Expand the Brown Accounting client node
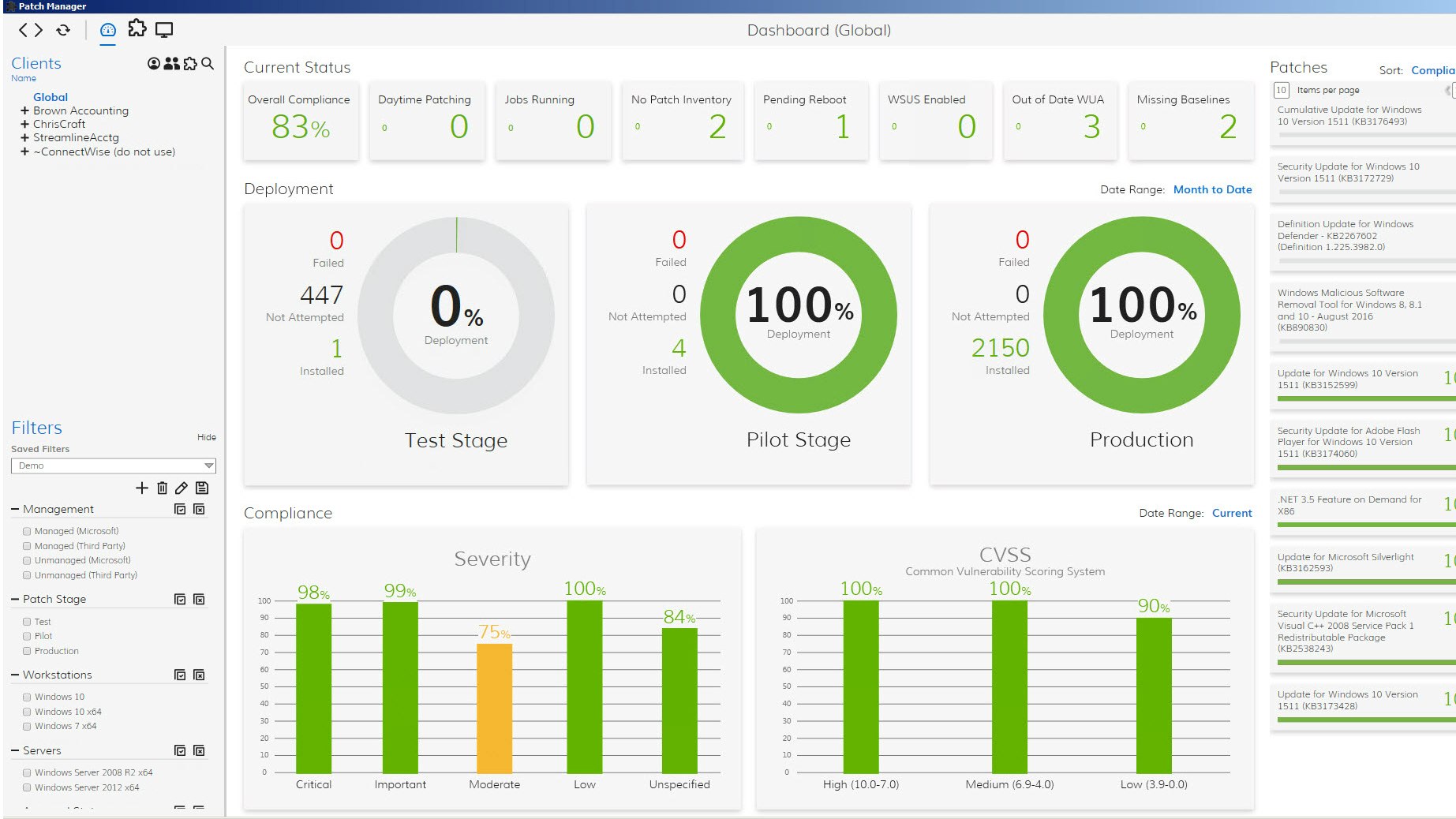This screenshot has height=819, width=1456. pyautogui.click(x=24, y=110)
